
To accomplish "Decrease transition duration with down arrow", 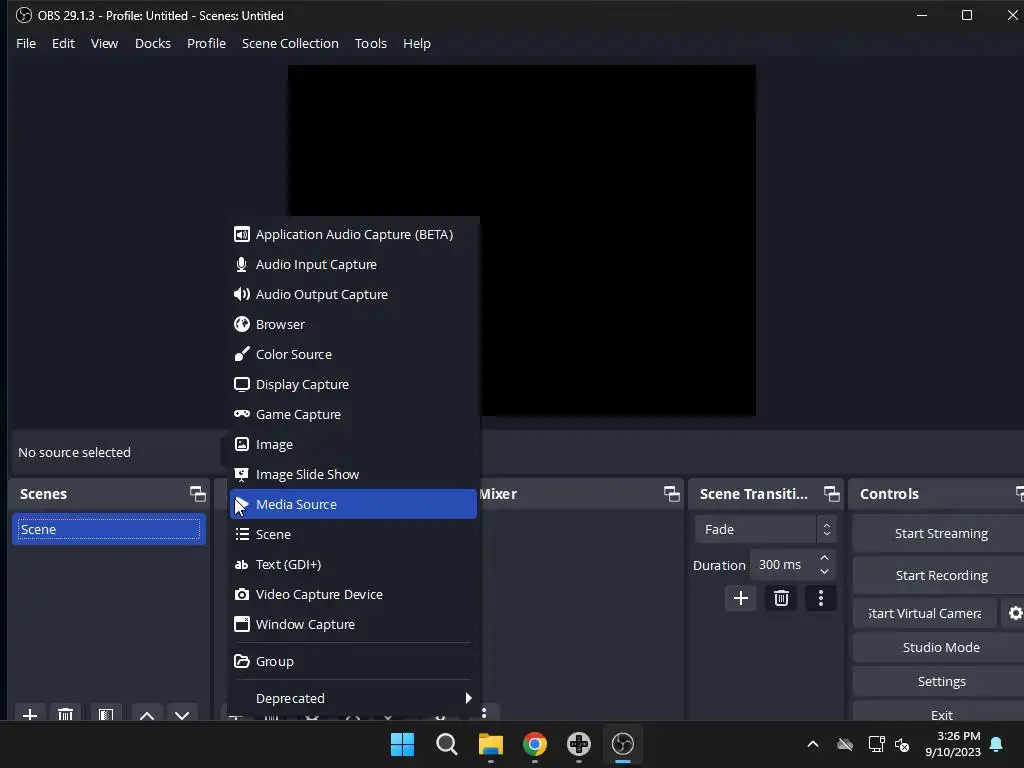I will 824,572.
